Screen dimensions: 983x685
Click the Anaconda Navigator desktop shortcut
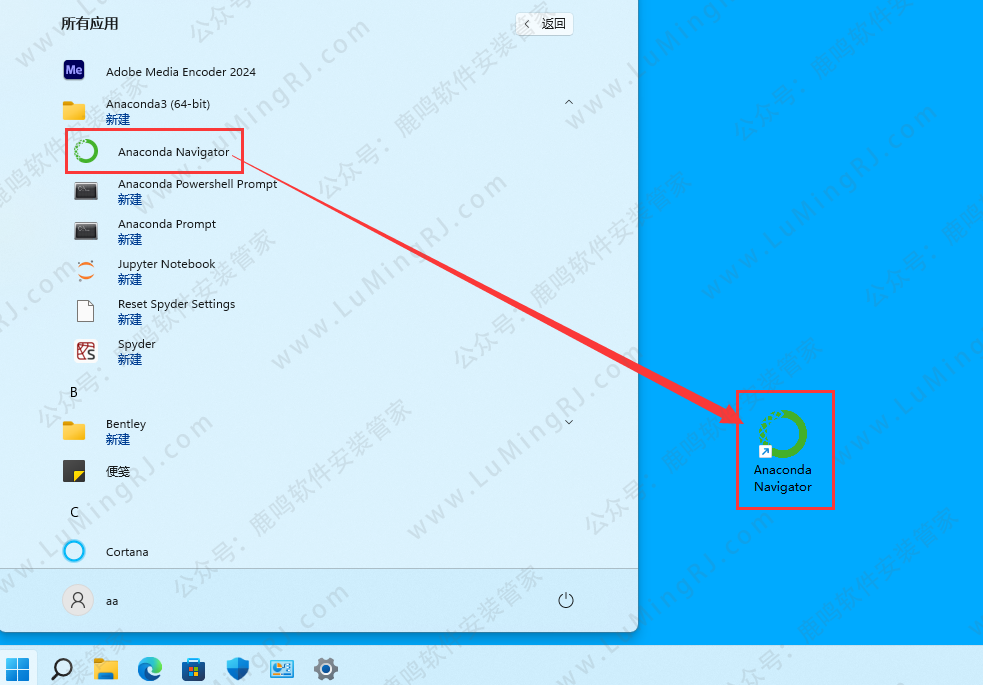pos(783,450)
